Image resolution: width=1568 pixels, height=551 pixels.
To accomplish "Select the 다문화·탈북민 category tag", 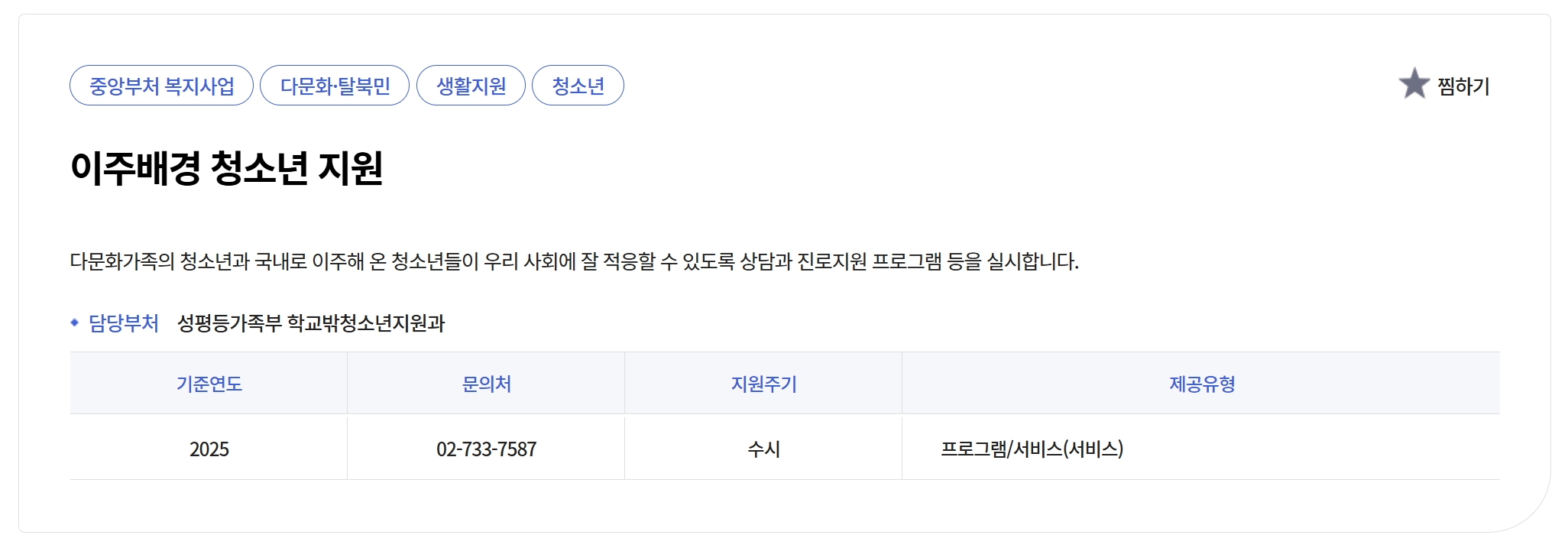I will (x=335, y=86).
